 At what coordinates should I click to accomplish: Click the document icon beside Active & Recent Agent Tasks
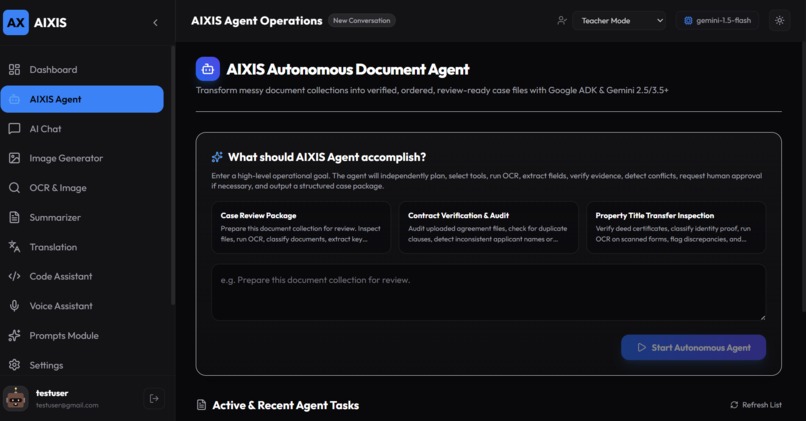pyautogui.click(x=202, y=405)
